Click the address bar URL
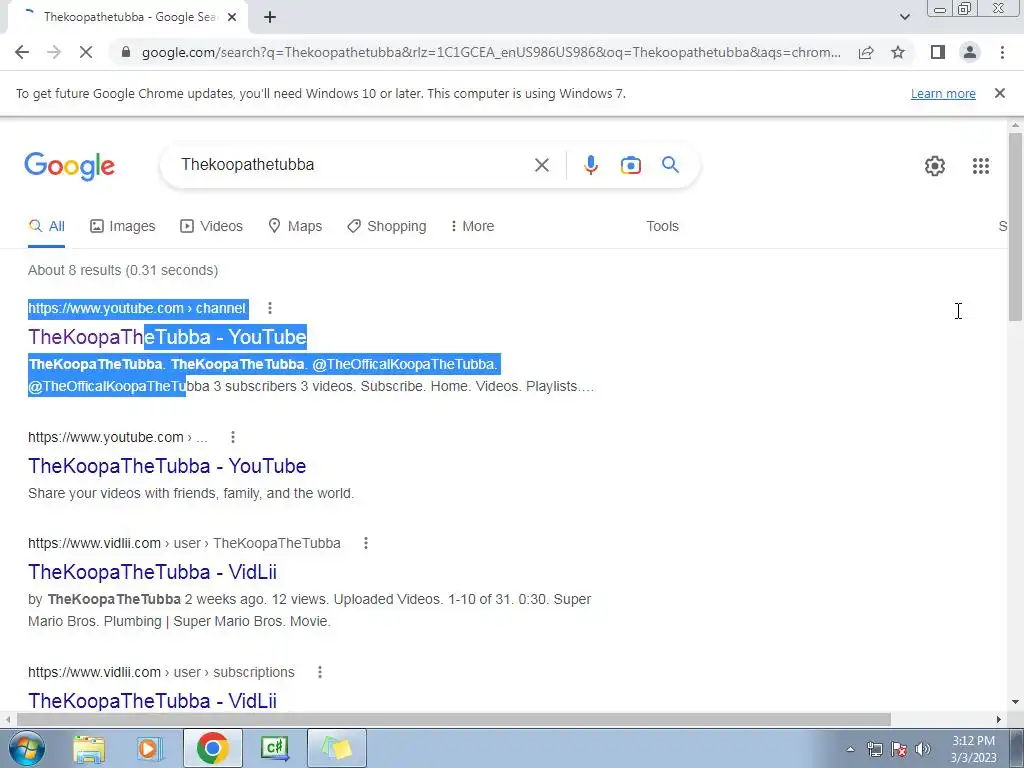1024x768 pixels. coord(491,52)
